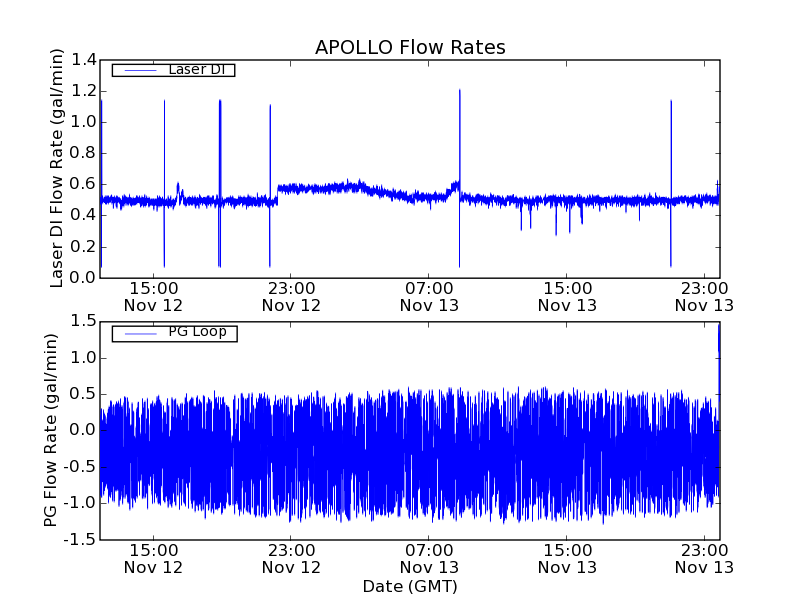Click the 0.5 tick on PG Flow axis
The image size is (800, 600).
(84, 394)
